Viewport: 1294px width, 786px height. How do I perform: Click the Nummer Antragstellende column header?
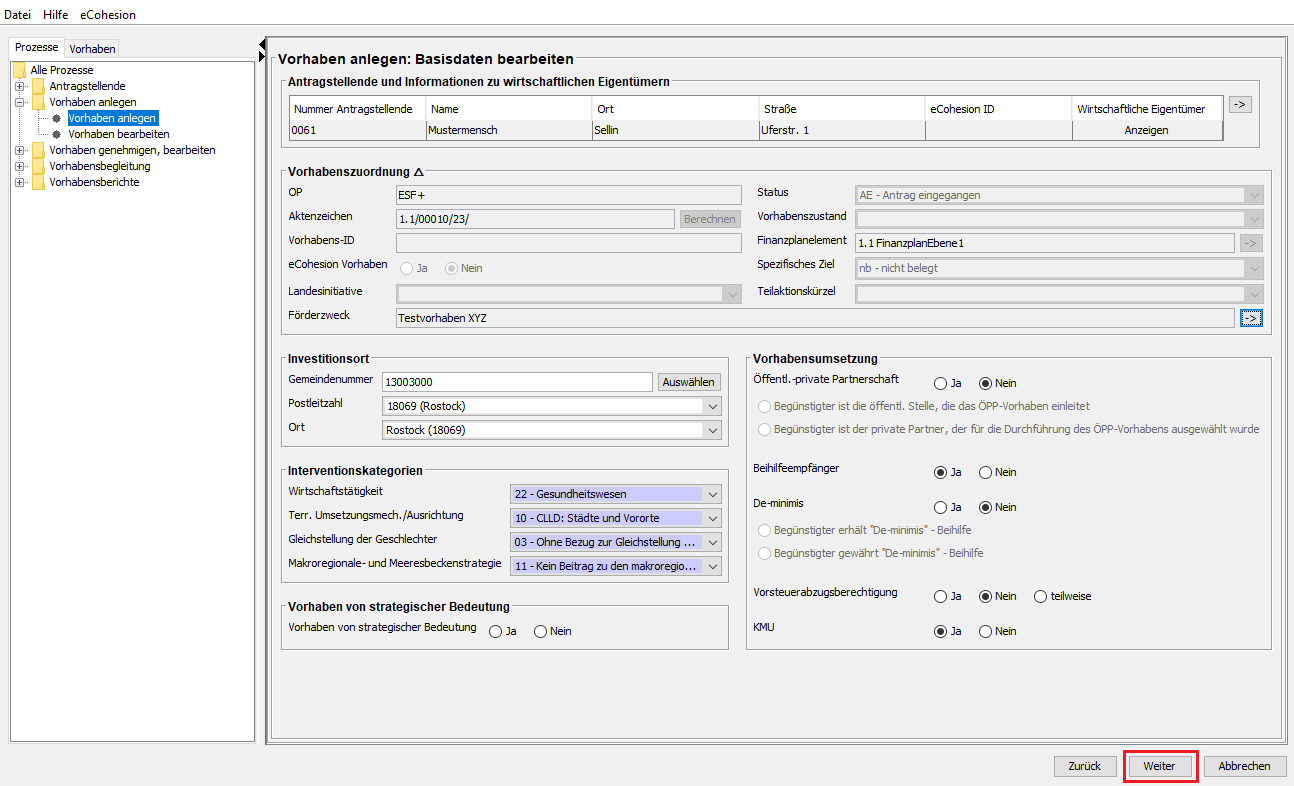357,109
